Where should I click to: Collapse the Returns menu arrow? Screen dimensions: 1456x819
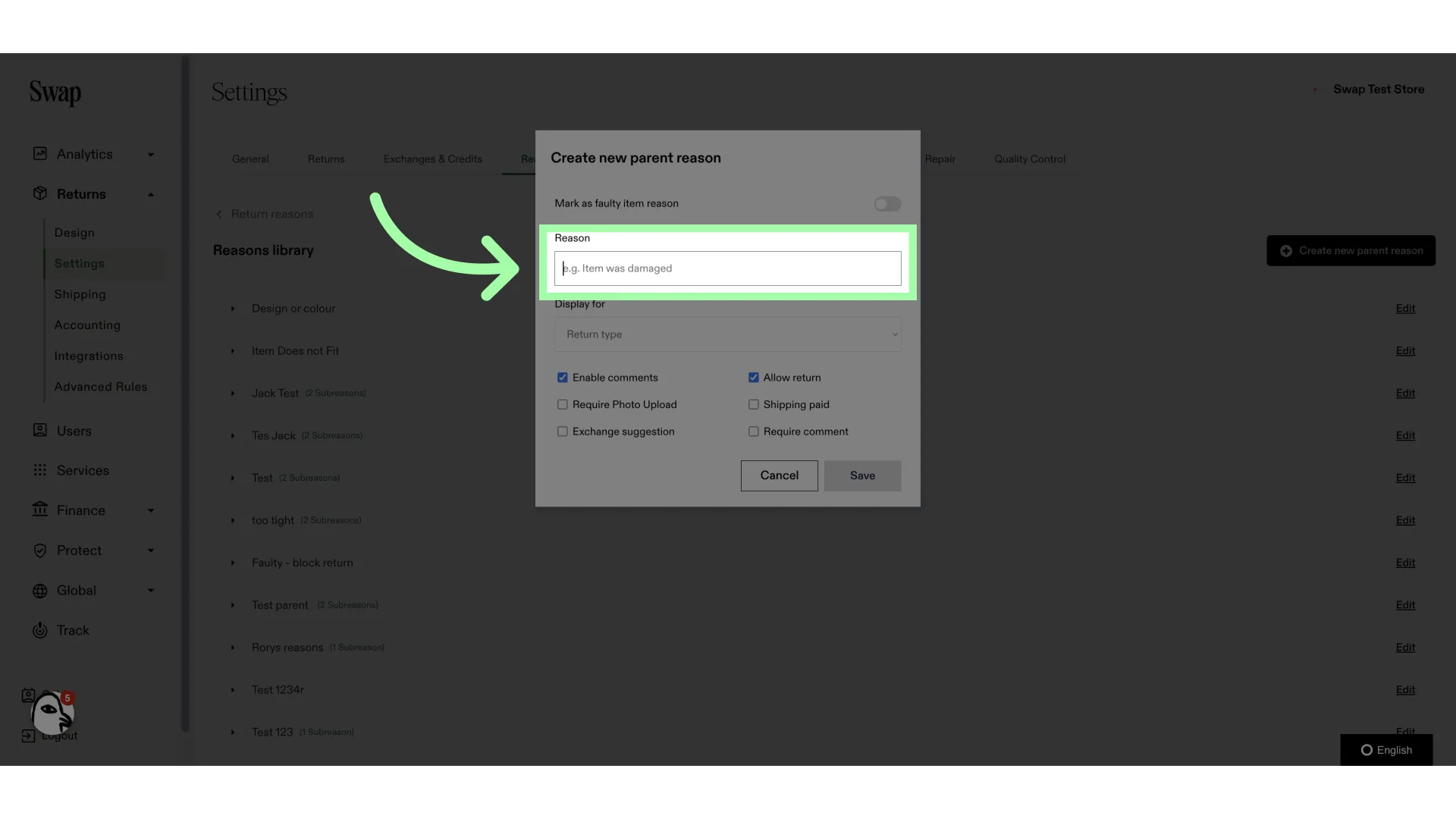(151, 194)
